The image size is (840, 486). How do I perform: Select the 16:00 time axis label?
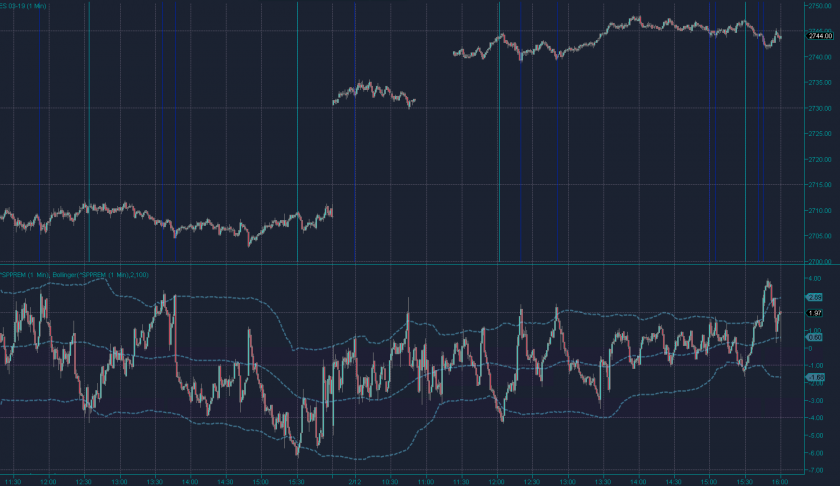pos(778,480)
